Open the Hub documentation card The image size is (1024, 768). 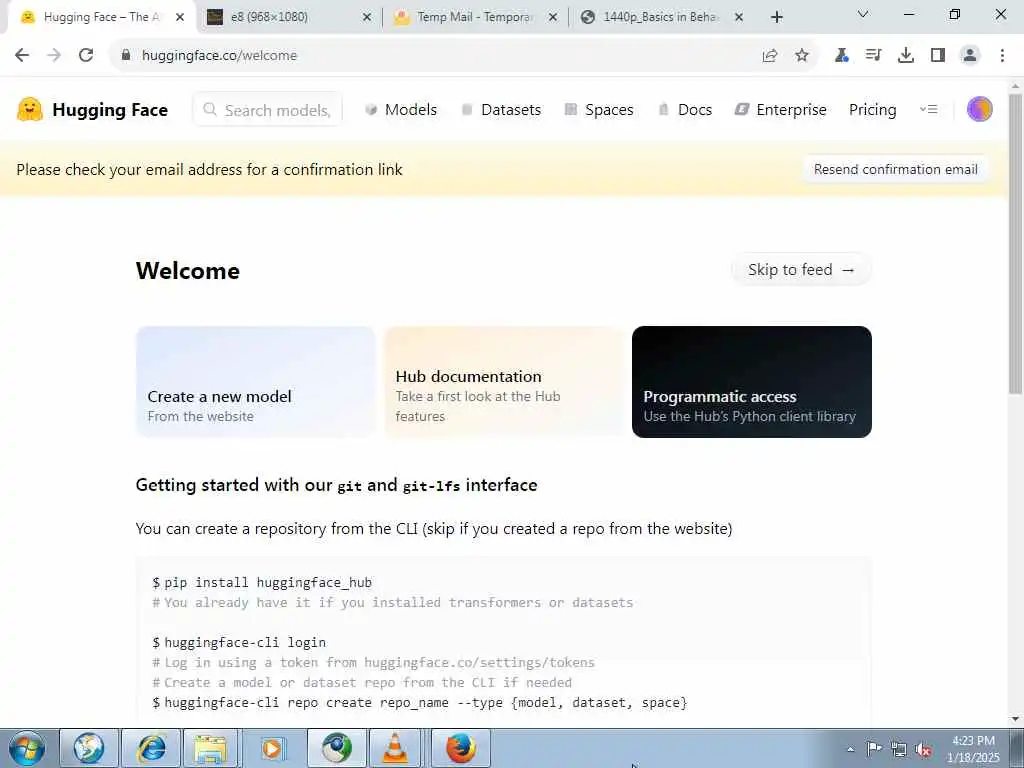click(x=504, y=382)
